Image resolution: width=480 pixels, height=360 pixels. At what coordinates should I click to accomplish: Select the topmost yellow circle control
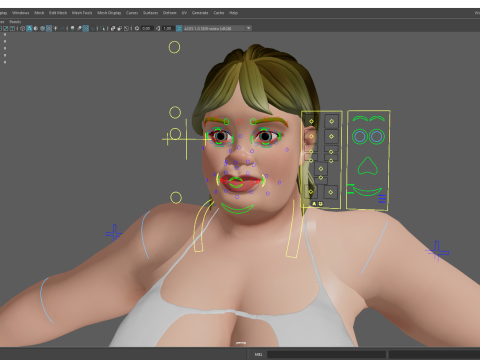pyautogui.click(x=174, y=47)
